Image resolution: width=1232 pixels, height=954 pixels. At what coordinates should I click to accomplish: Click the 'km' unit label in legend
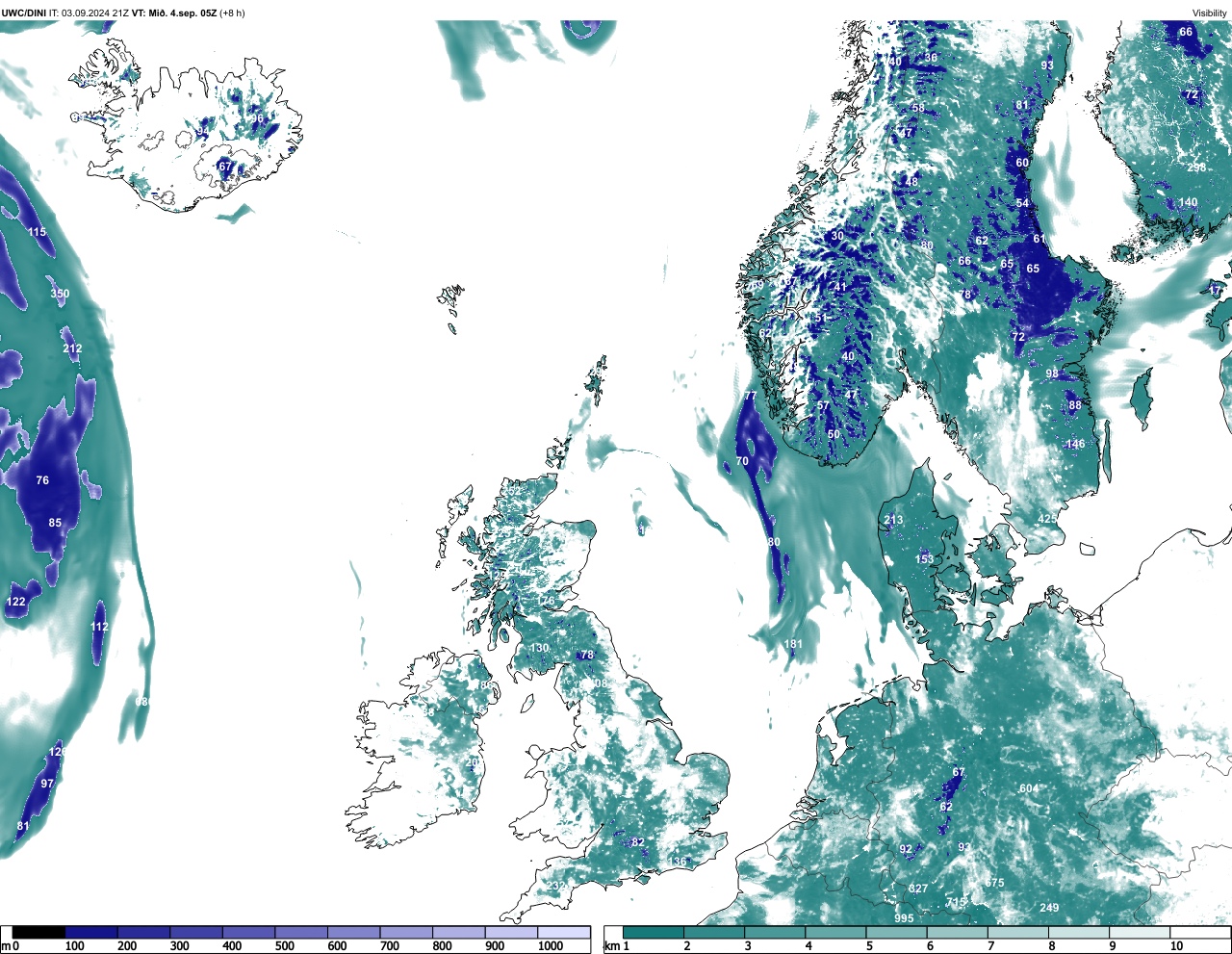click(611, 947)
